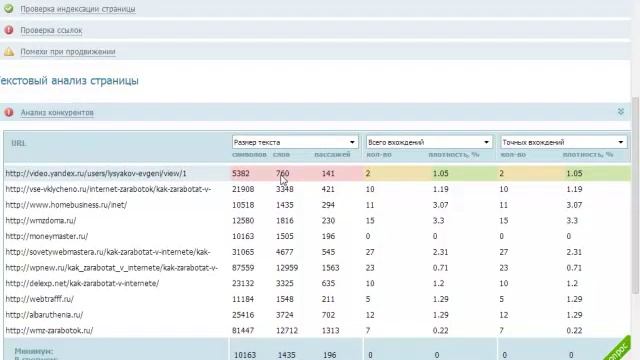640x360 pixels.
Task: Open the Анализ конкурентов link
Action: [x=57, y=112]
